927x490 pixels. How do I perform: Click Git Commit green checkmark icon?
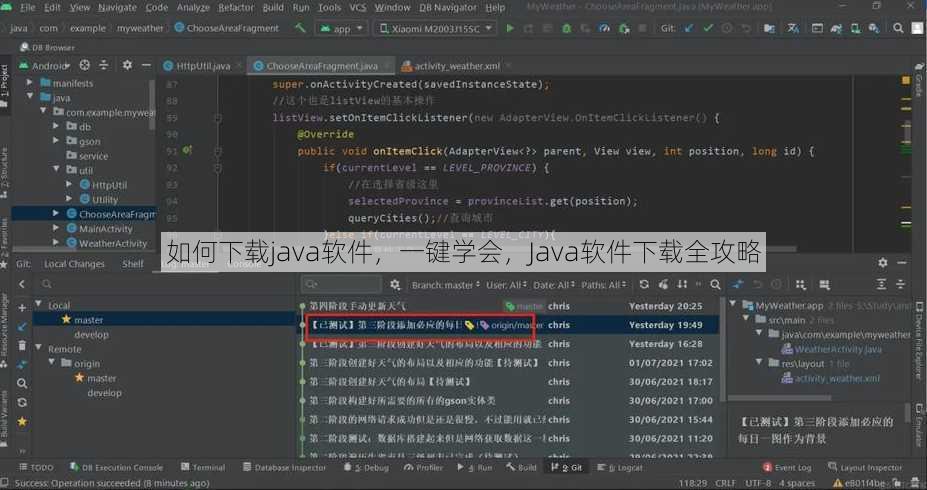(x=708, y=28)
